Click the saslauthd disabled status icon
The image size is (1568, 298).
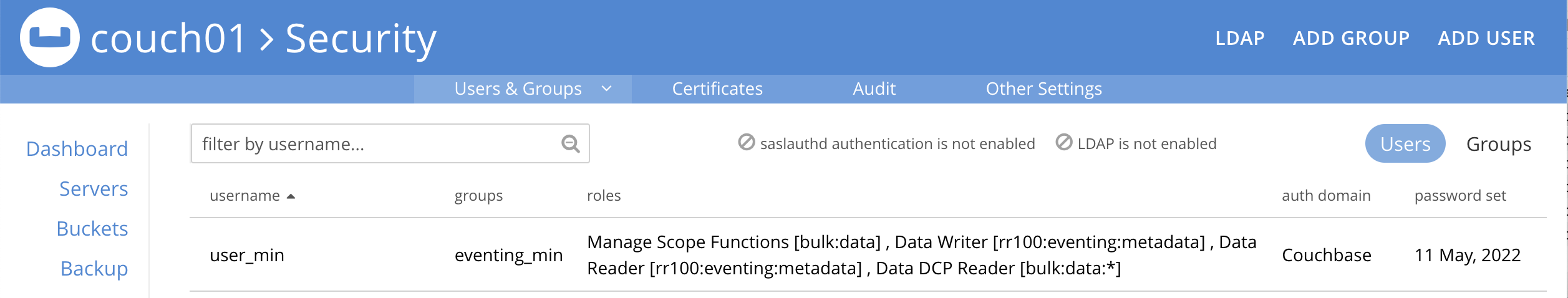pyautogui.click(x=746, y=143)
